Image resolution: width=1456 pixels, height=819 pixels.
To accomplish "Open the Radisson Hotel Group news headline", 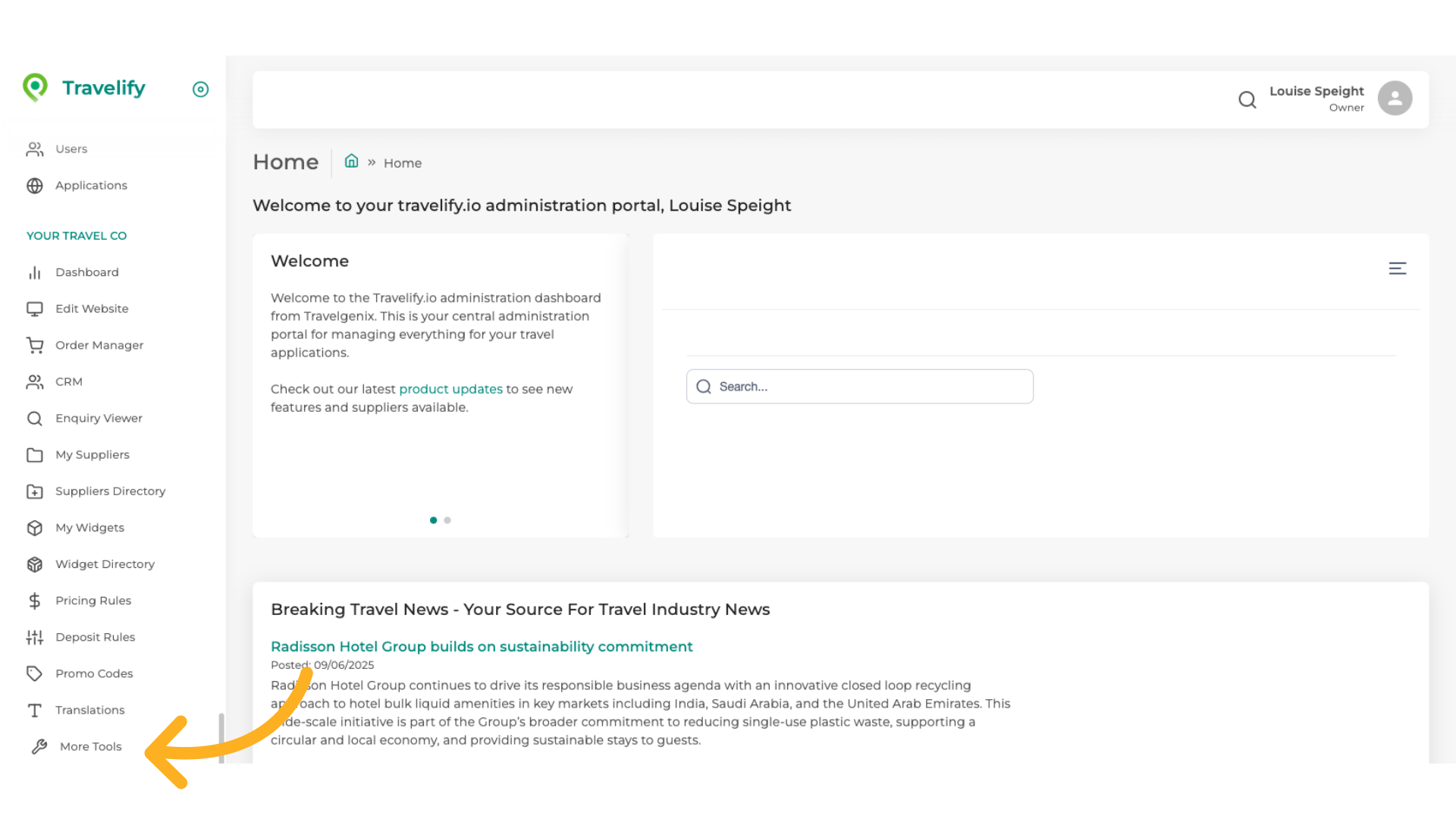I will tap(482, 647).
